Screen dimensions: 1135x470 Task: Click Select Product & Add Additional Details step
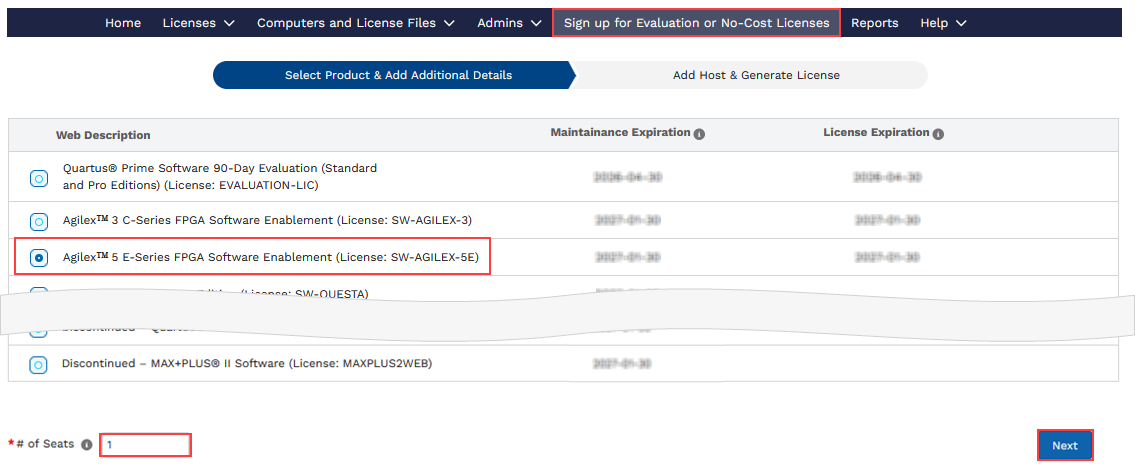pos(398,75)
